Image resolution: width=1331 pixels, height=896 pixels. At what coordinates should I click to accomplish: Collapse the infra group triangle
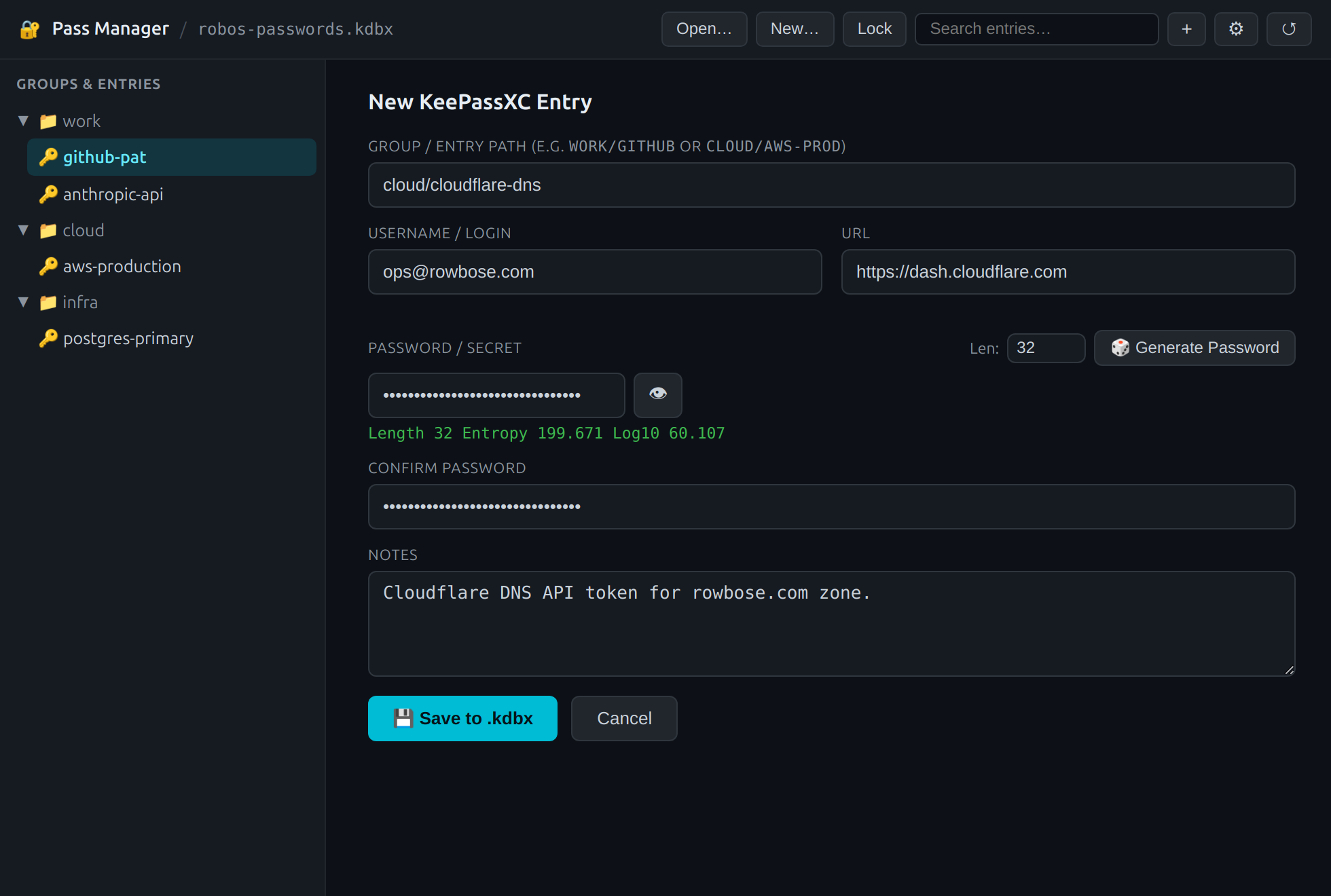point(24,303)
